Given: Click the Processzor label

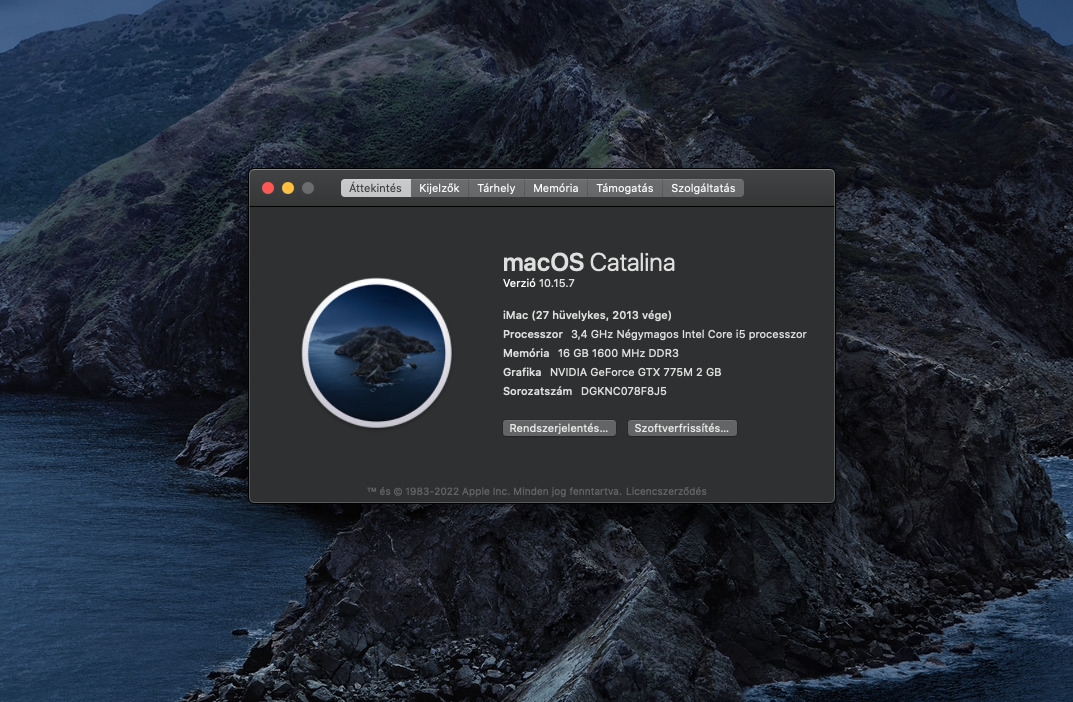Looking at the screenshot, I should point(532,334).
